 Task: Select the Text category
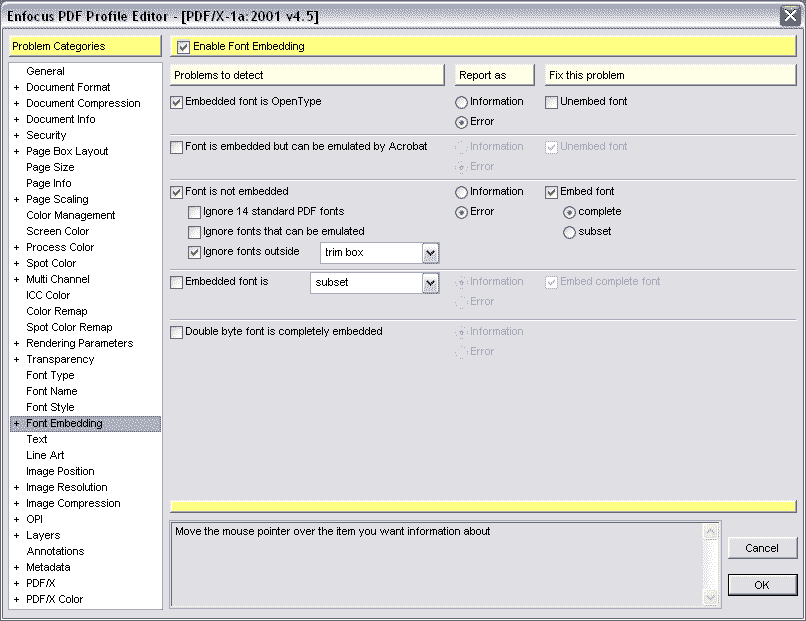pyautogui.click(x=36, y=440)
